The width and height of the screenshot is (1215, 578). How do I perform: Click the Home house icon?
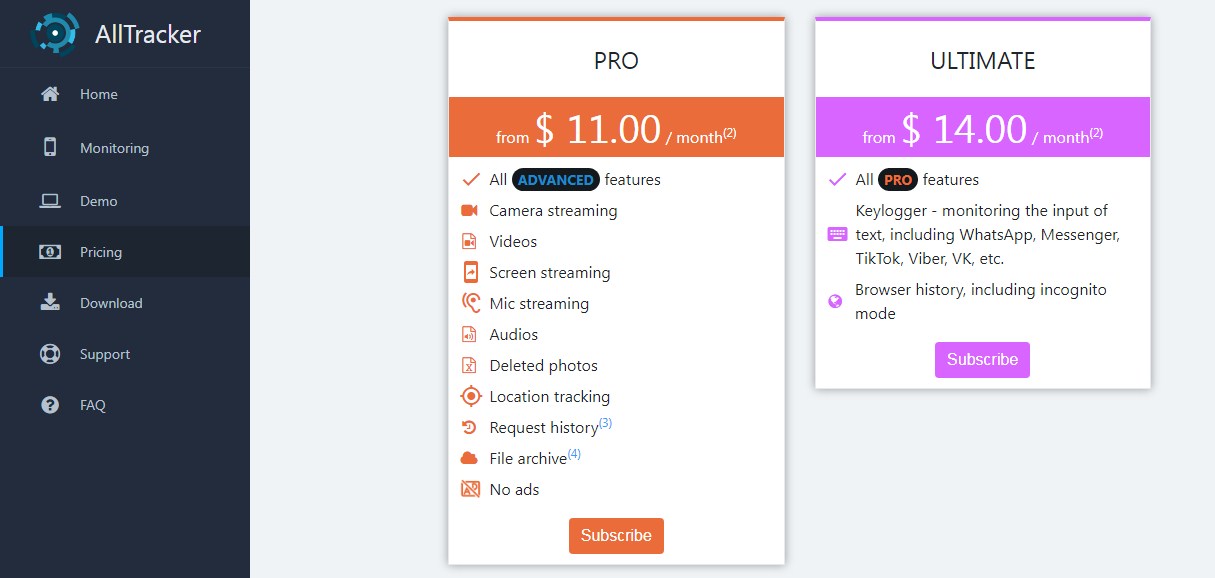coord(50,94)
